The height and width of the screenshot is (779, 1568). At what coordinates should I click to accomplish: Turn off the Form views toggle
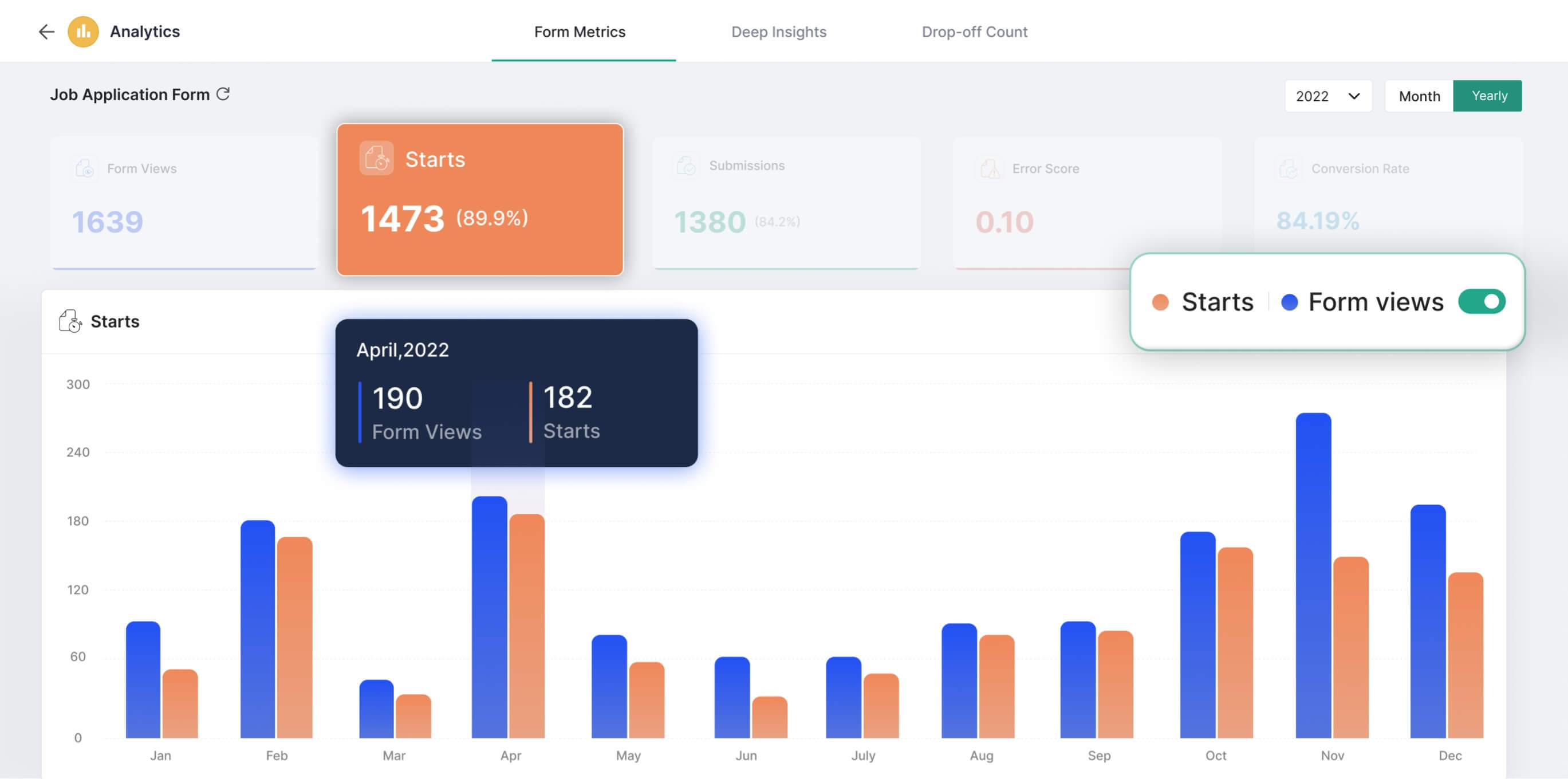click(1482, 302)
